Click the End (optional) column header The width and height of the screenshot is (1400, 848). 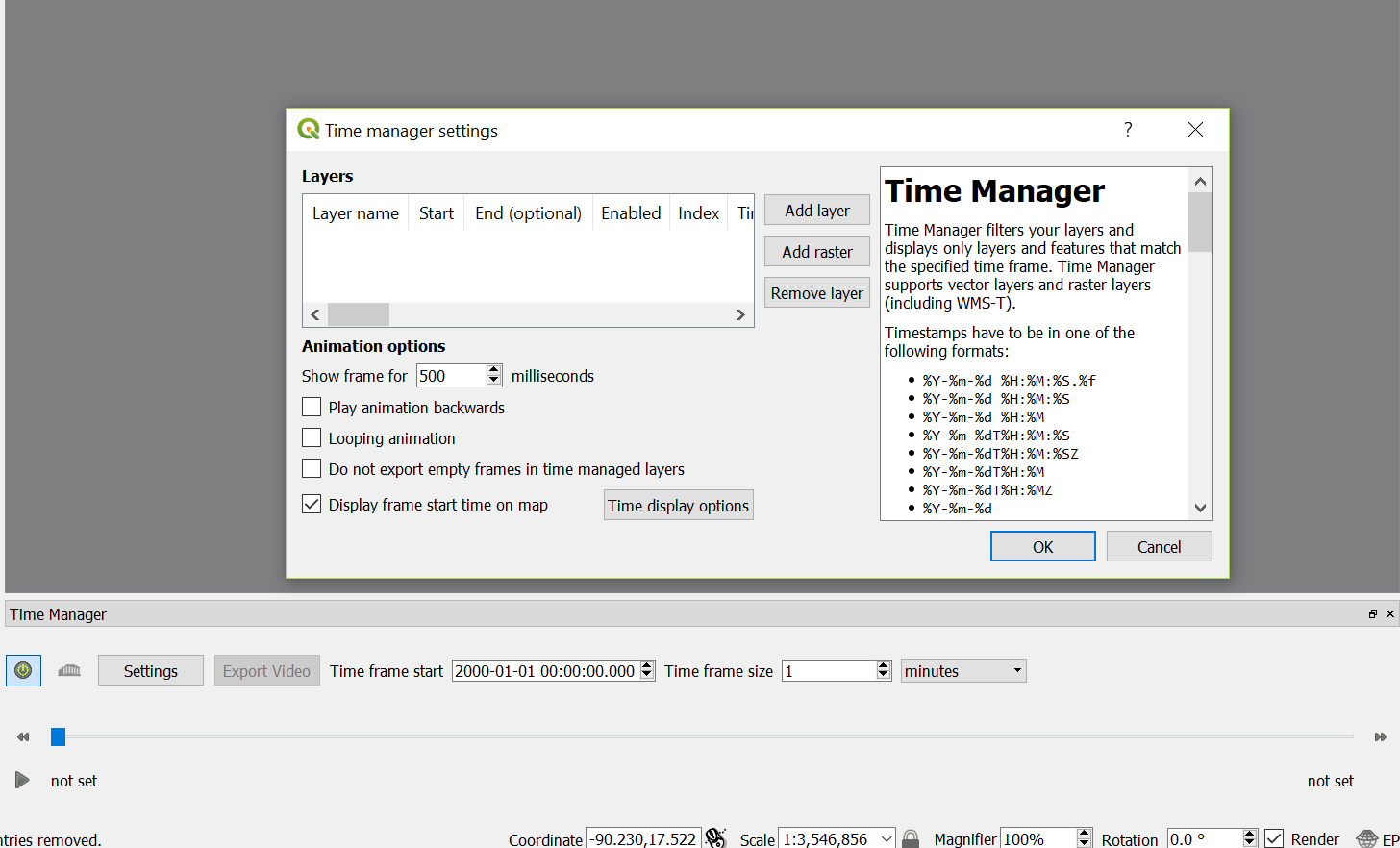click(528, 212)
